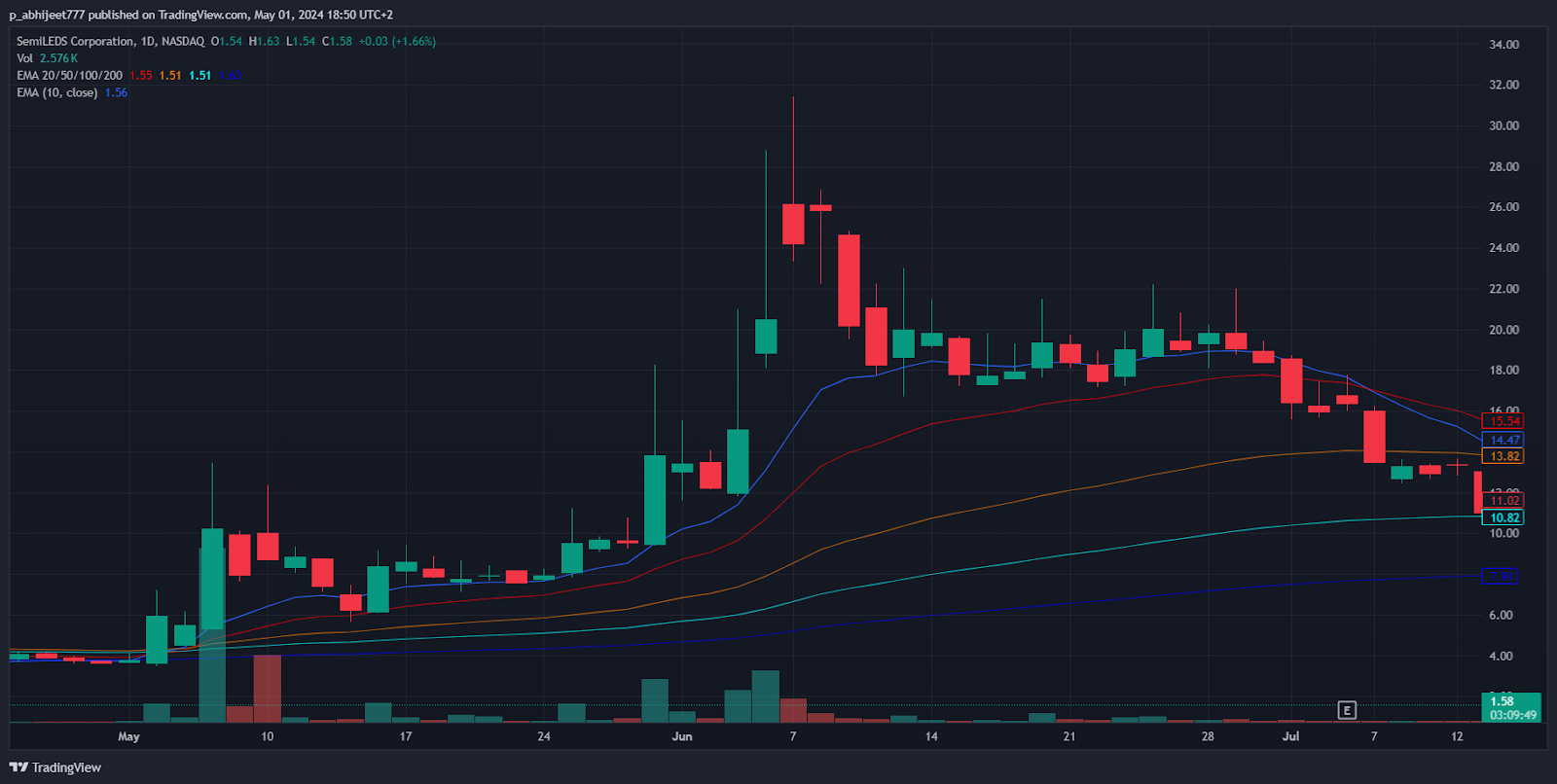Select the EMA (10, close) indicator legend
The image size is (1557, 784).
click(x=56, y=92)
